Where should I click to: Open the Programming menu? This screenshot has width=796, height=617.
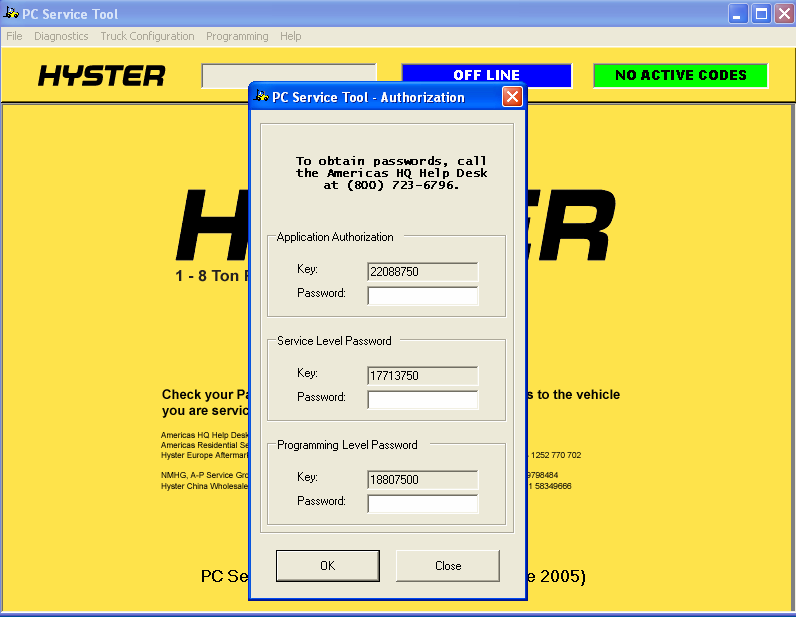click(237, 36)
